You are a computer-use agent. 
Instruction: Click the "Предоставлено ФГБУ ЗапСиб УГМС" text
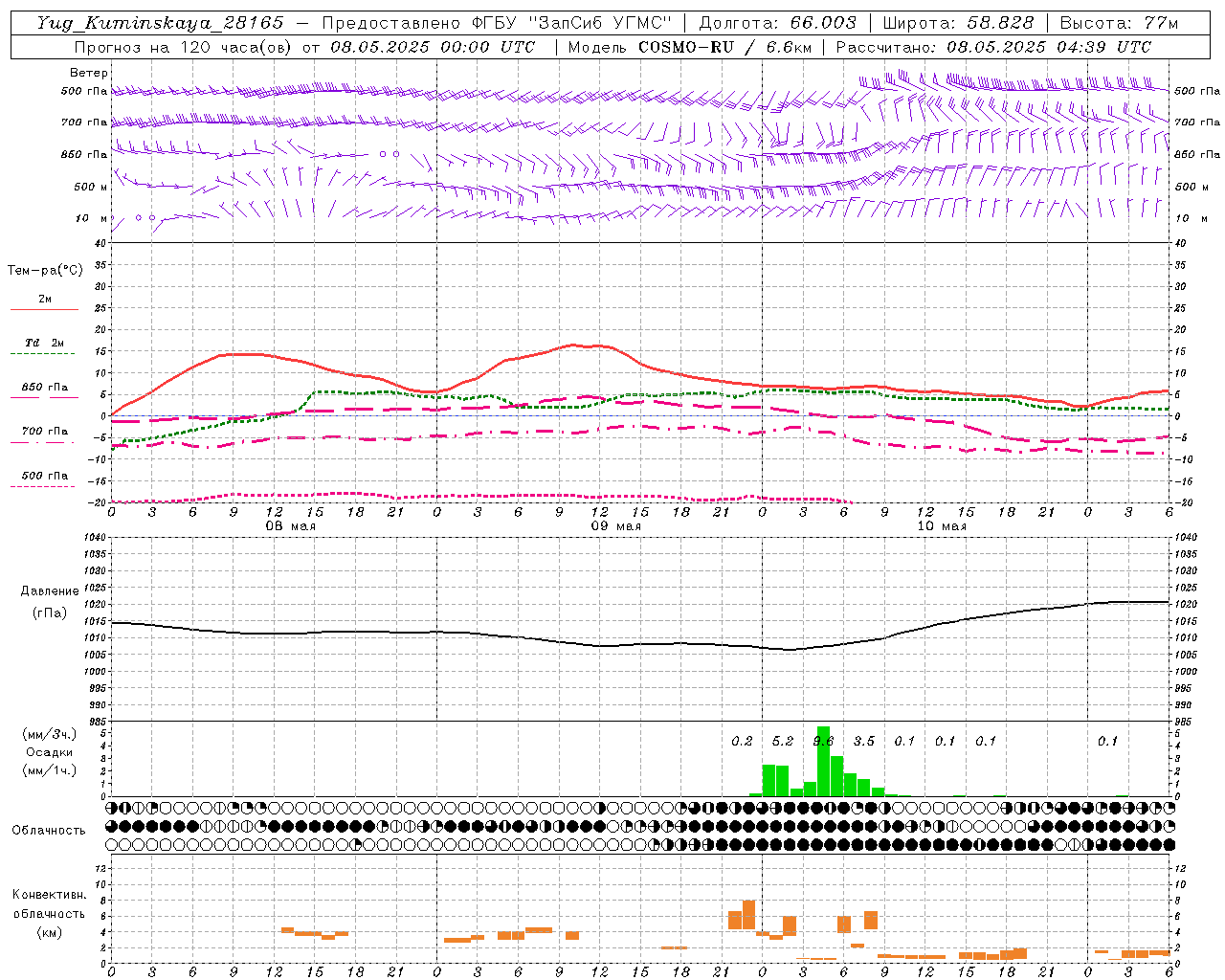coord(497,23)
